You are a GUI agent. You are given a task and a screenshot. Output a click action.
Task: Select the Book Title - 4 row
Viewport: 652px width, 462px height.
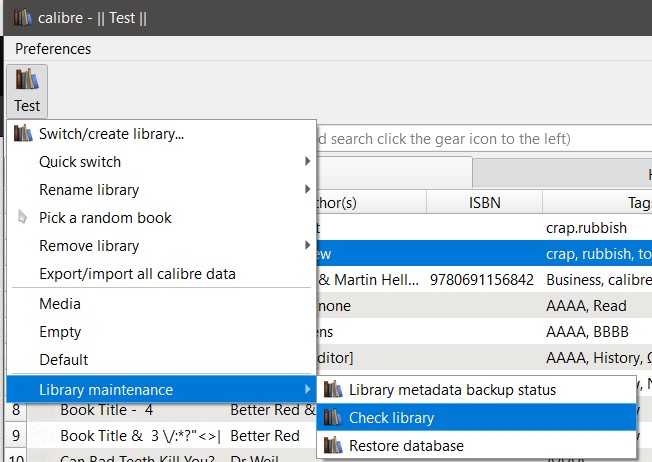(106, 409)
